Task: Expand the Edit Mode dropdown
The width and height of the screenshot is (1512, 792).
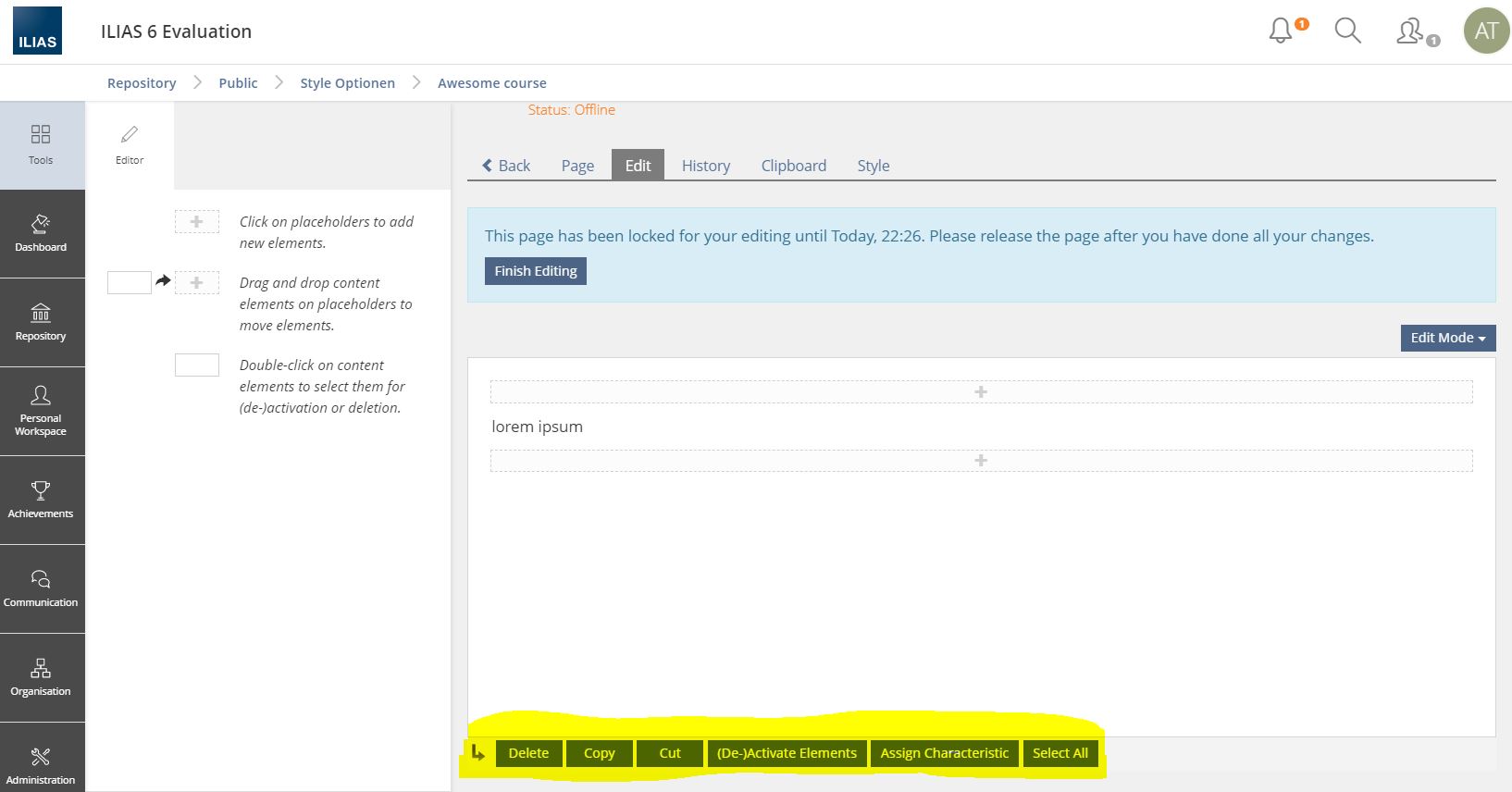Action: pyautogui.click(x=1447, y=338)
